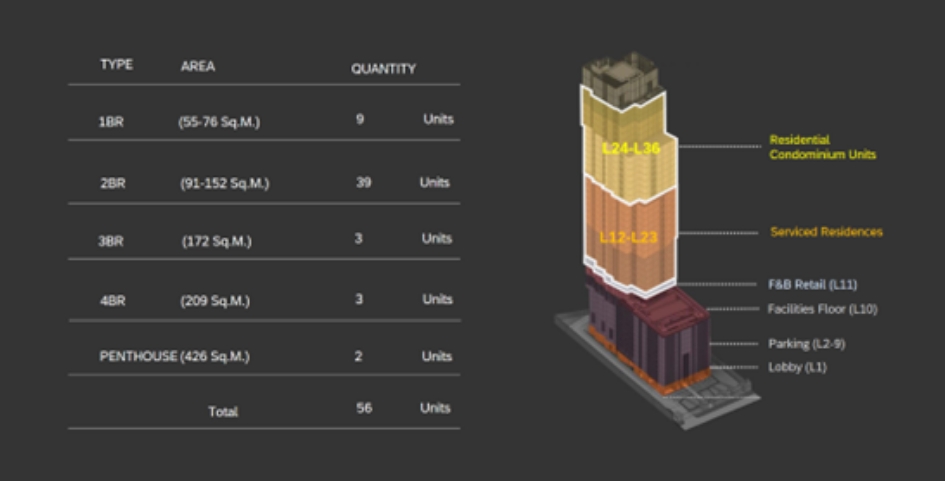Select the 2BR row label
Screen dimensions: 945x481
(111, 184)
